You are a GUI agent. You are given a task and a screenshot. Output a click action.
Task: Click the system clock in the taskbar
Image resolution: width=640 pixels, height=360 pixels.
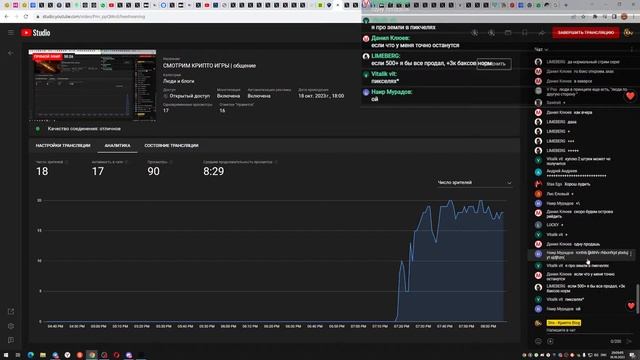point(618,355)
